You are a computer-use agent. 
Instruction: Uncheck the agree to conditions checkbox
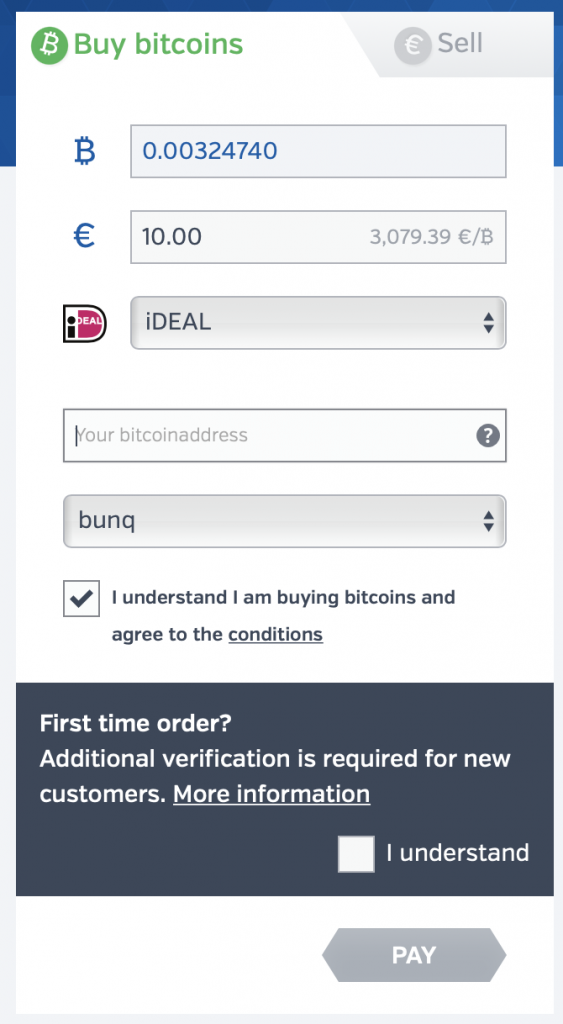82,598
